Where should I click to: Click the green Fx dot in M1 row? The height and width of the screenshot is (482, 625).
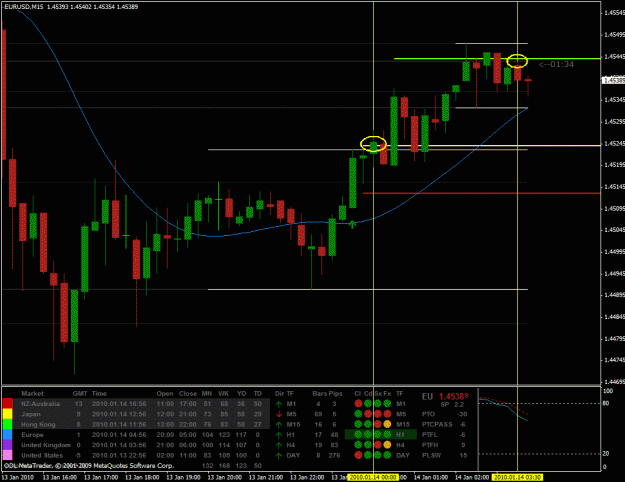(387, 403)
